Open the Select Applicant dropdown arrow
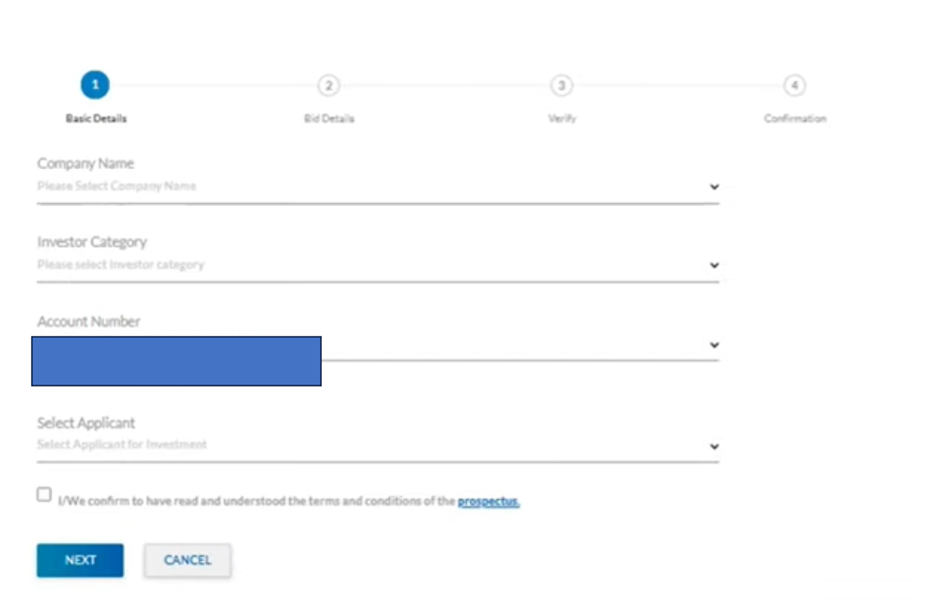Viewport: 941px width, 604px height. [x=714, y=447]
